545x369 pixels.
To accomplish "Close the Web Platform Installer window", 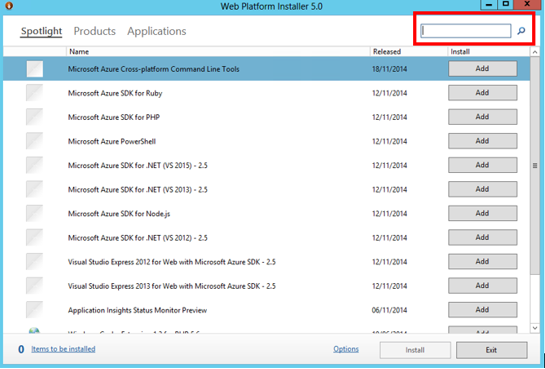I will (x=527, y=4).
